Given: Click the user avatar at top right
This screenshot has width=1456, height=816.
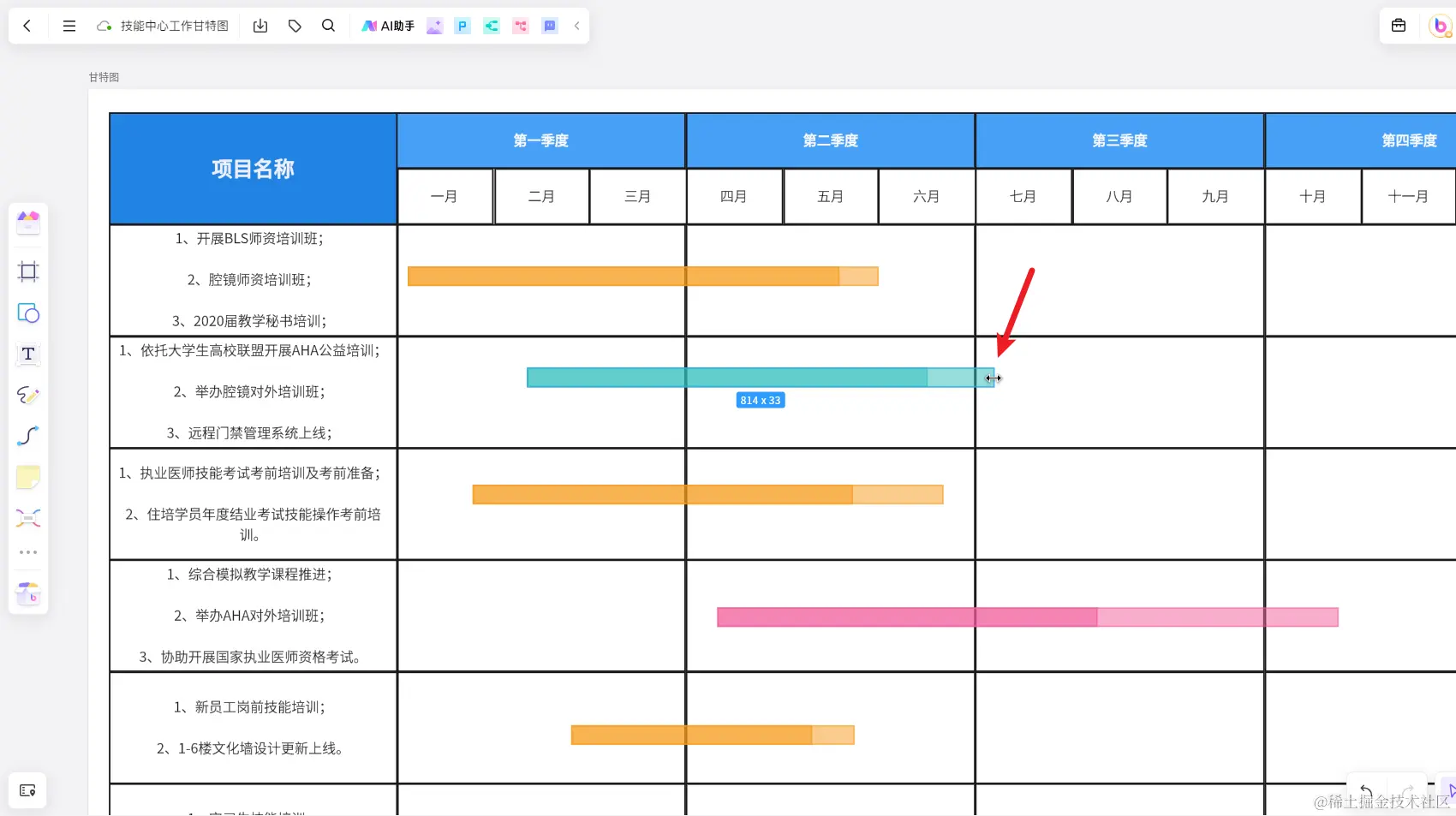Looking at the screenshot, I should pos(1439,26).
